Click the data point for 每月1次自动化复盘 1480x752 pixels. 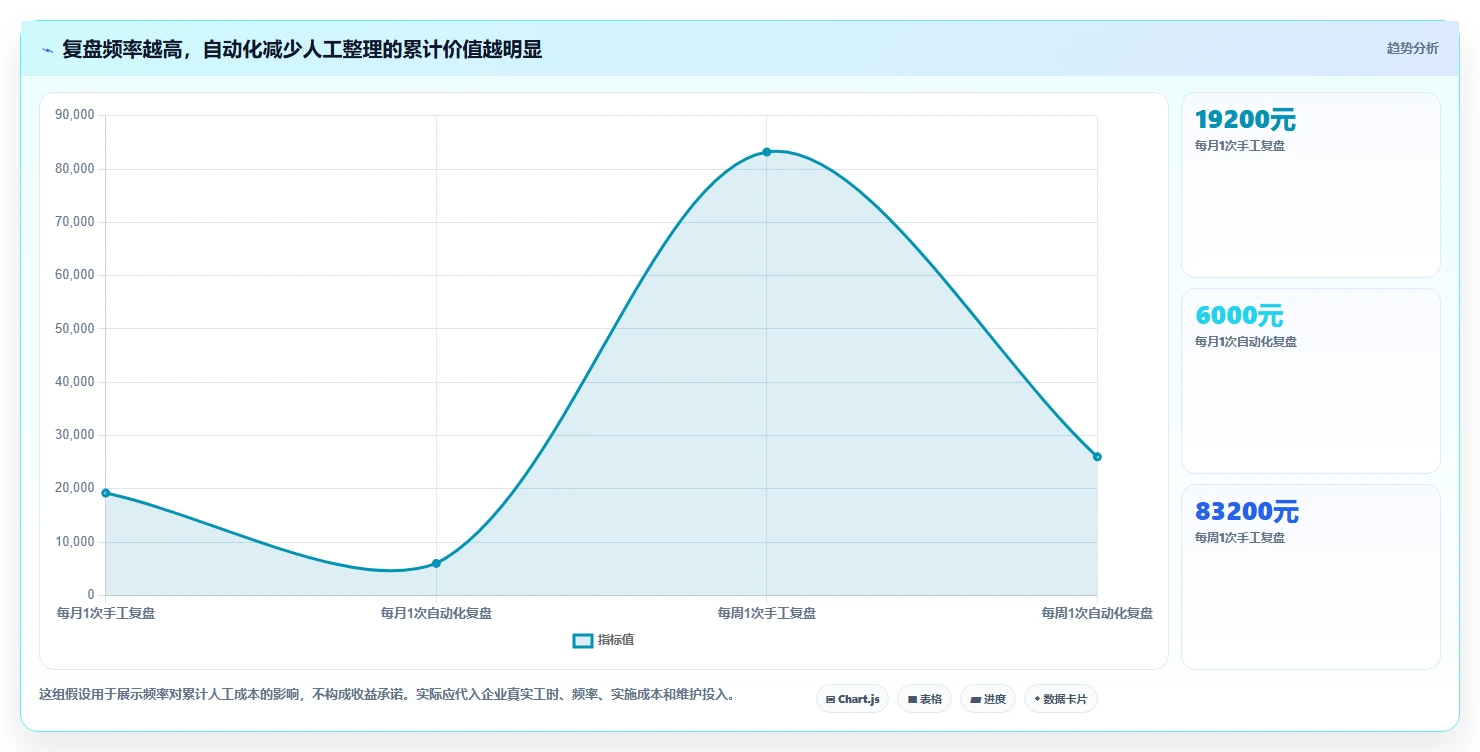[436, 564]
